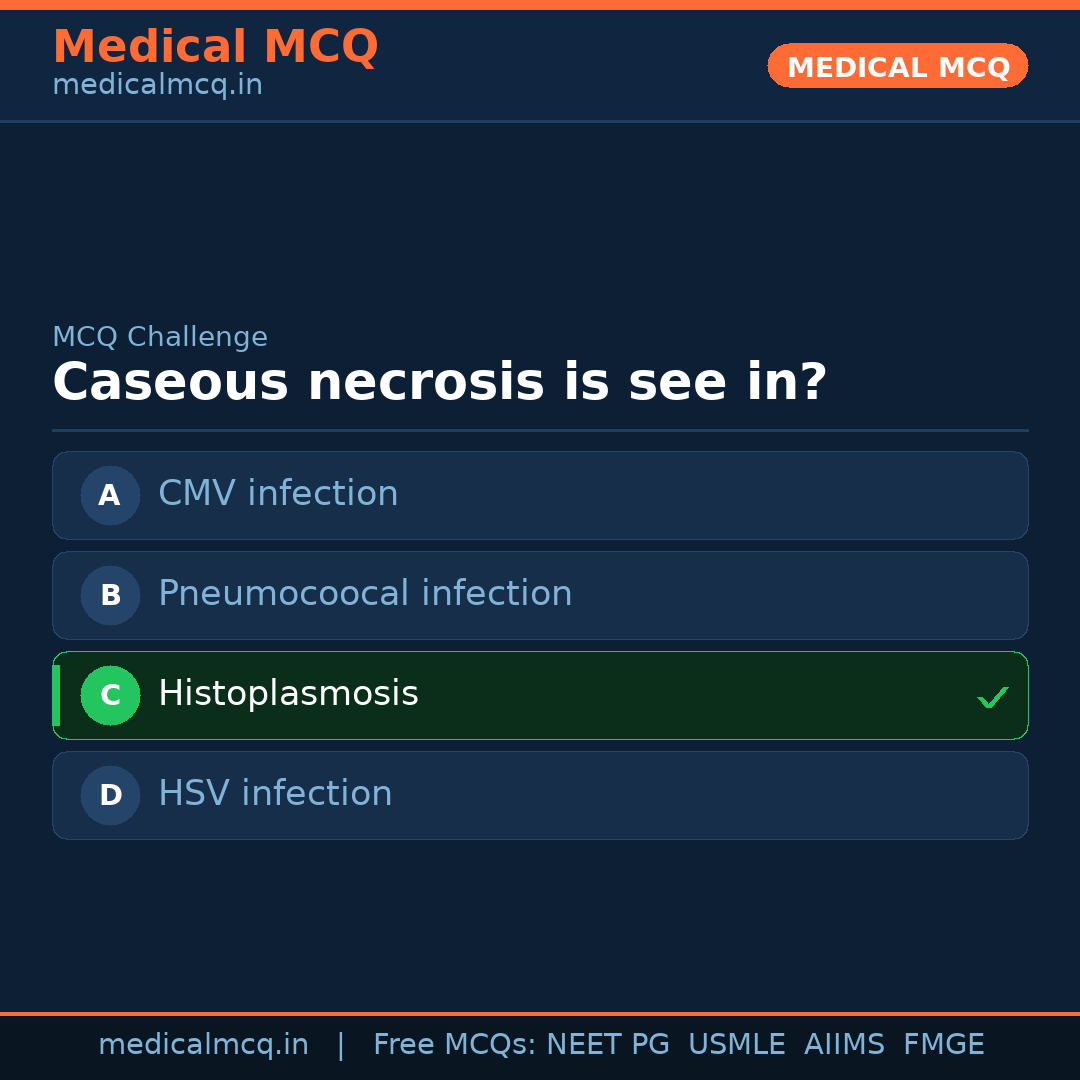This screenshot has width=1080, height=1080.
Task: Open the medicalmcq.in link below the title
Action: click(x=157, y=86)
